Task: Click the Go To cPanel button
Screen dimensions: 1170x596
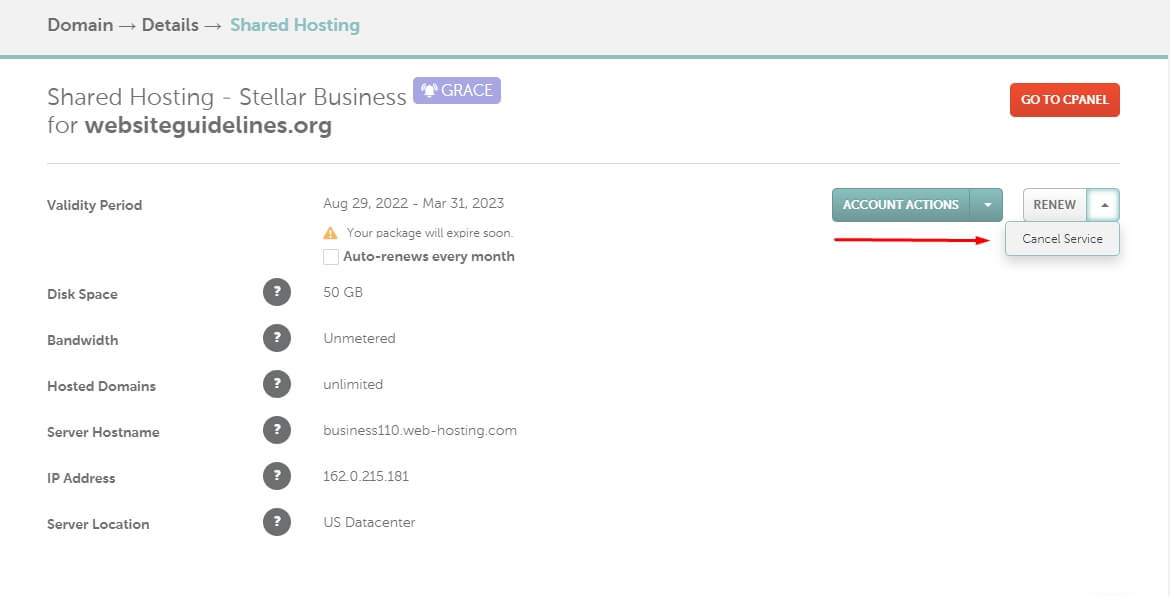Action: (x=1064, y=100)
